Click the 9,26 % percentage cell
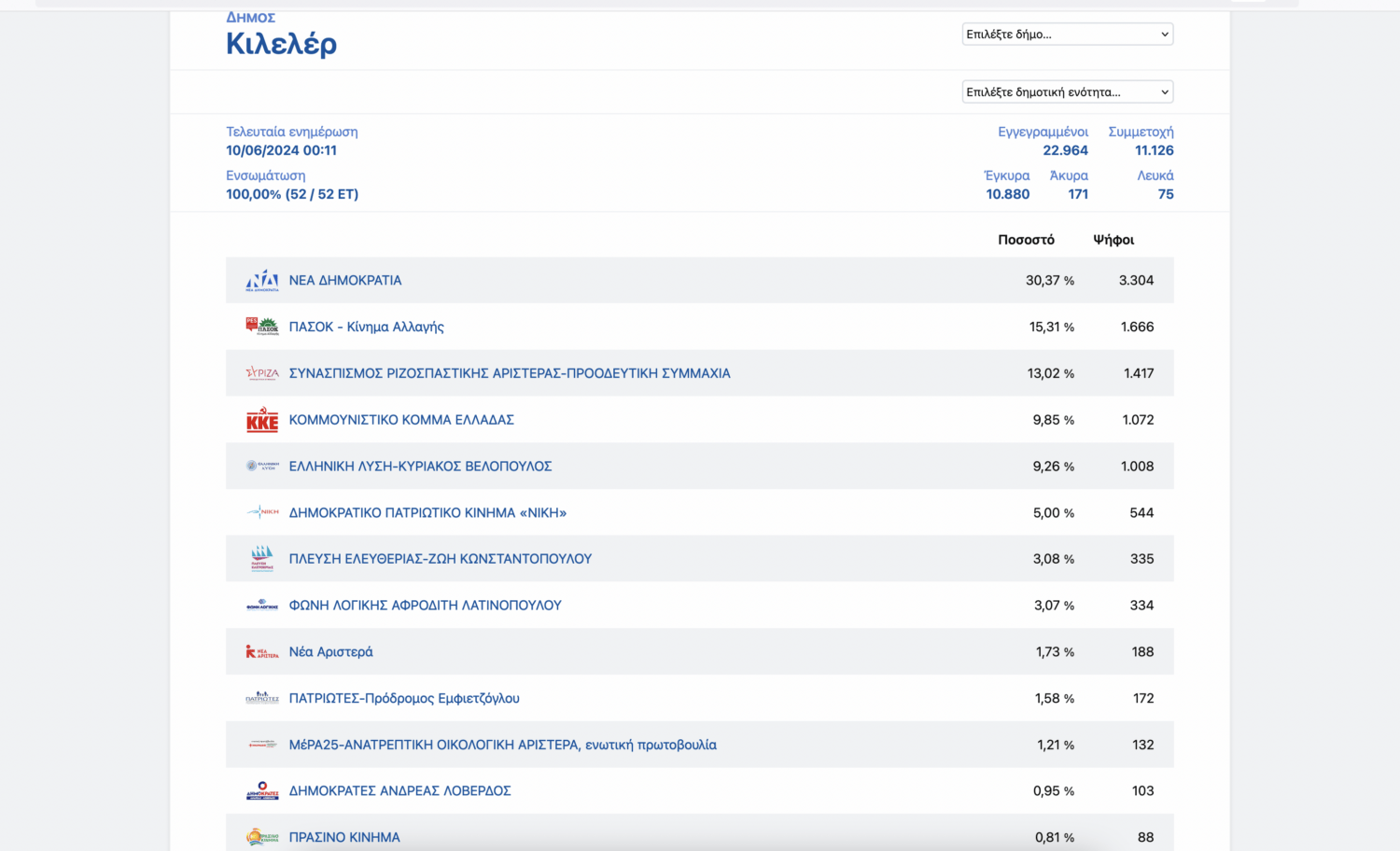Viewport: 1400px width, 851px height. [1054, 466]
